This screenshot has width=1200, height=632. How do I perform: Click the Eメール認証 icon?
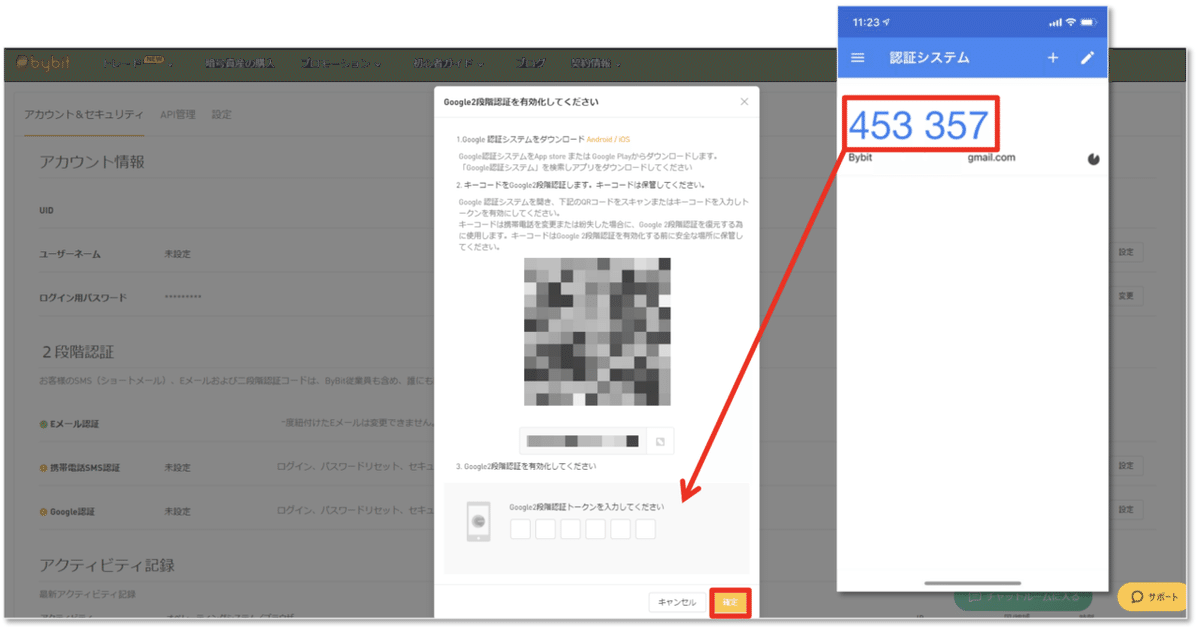coord(44,424)
